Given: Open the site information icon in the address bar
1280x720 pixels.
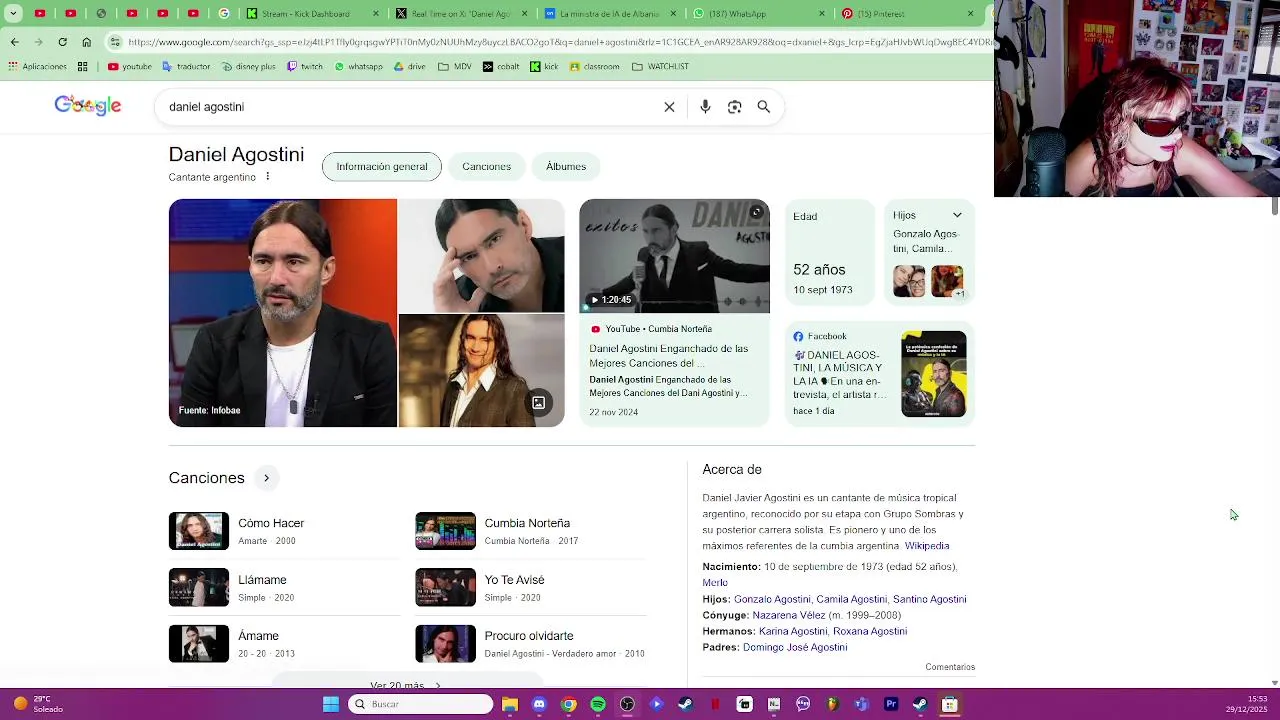Looking at the screenshot, I should click(x=116, y=42).
